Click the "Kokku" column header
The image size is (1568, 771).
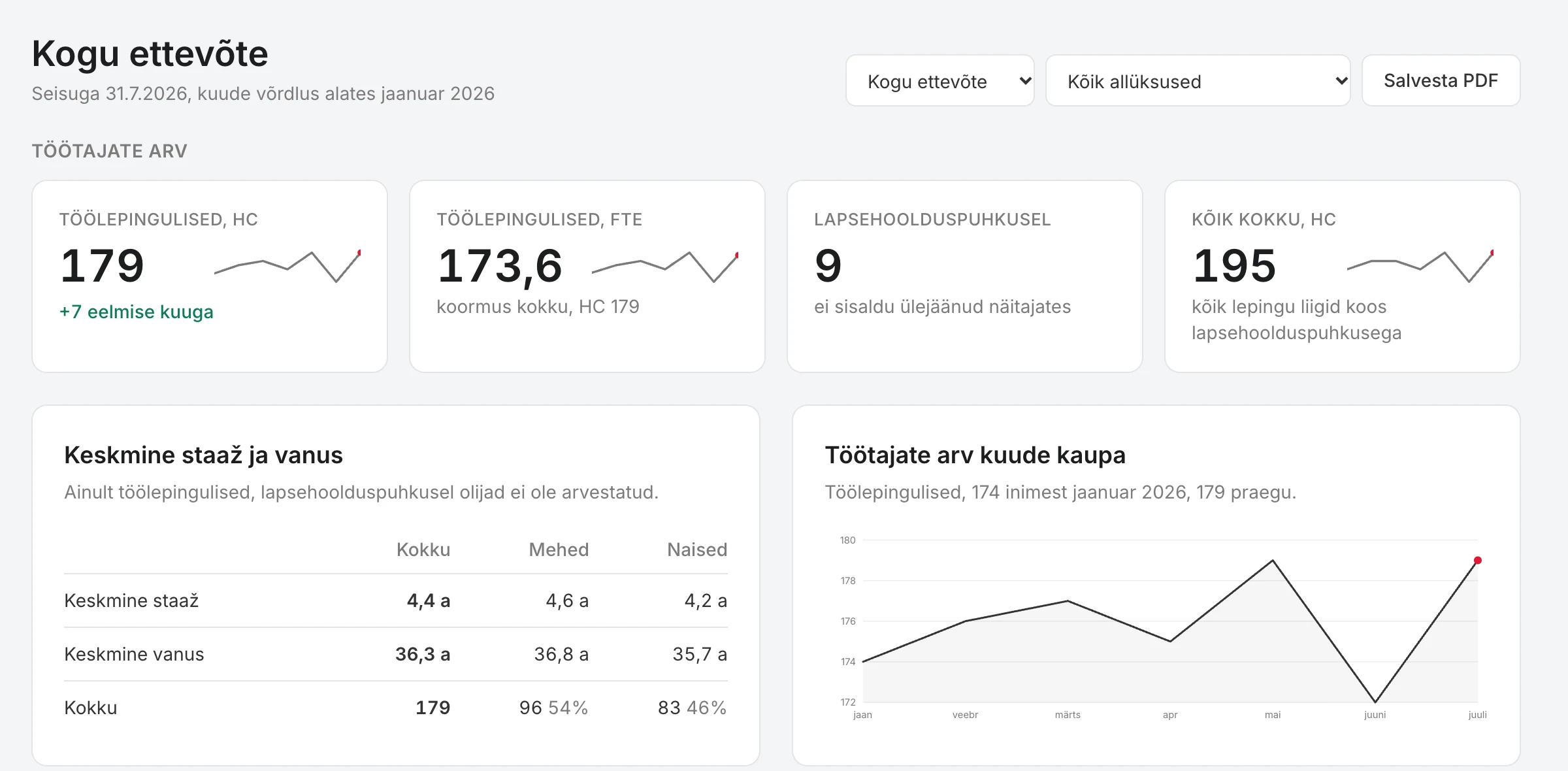(423, 550)
